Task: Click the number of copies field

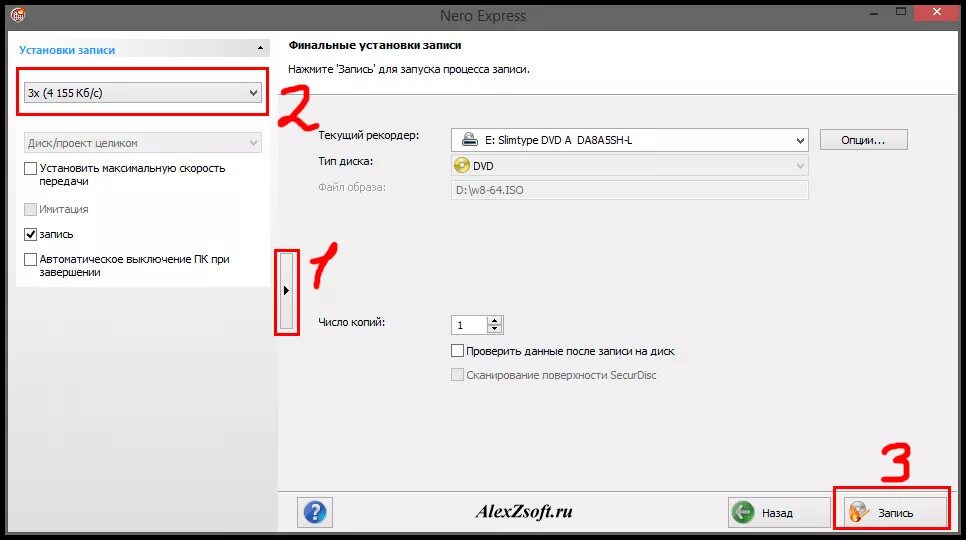Action: pos(469,325)
